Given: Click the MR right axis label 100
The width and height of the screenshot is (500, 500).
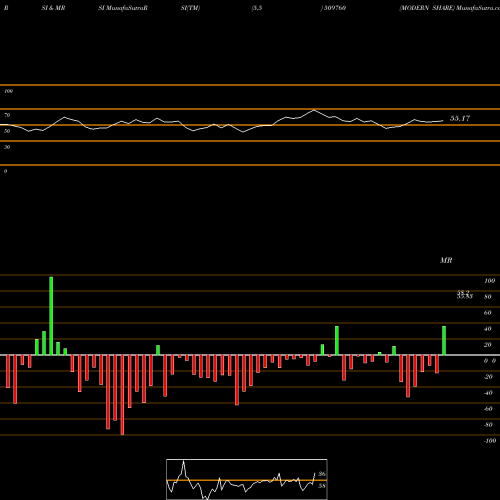Looking at the screenshot, I should (x=489, y=281).
